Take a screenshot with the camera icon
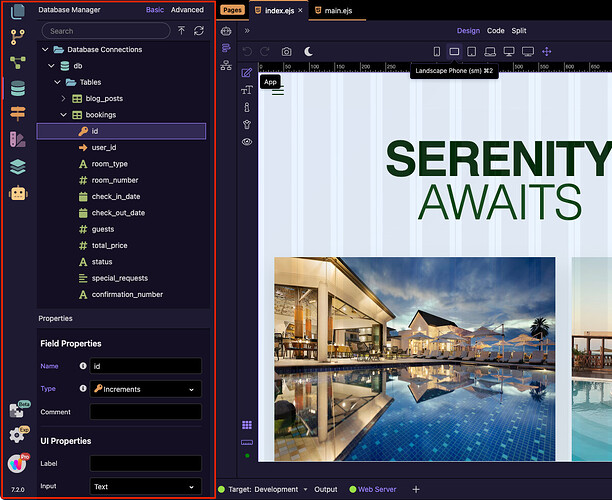 point(287,51)
